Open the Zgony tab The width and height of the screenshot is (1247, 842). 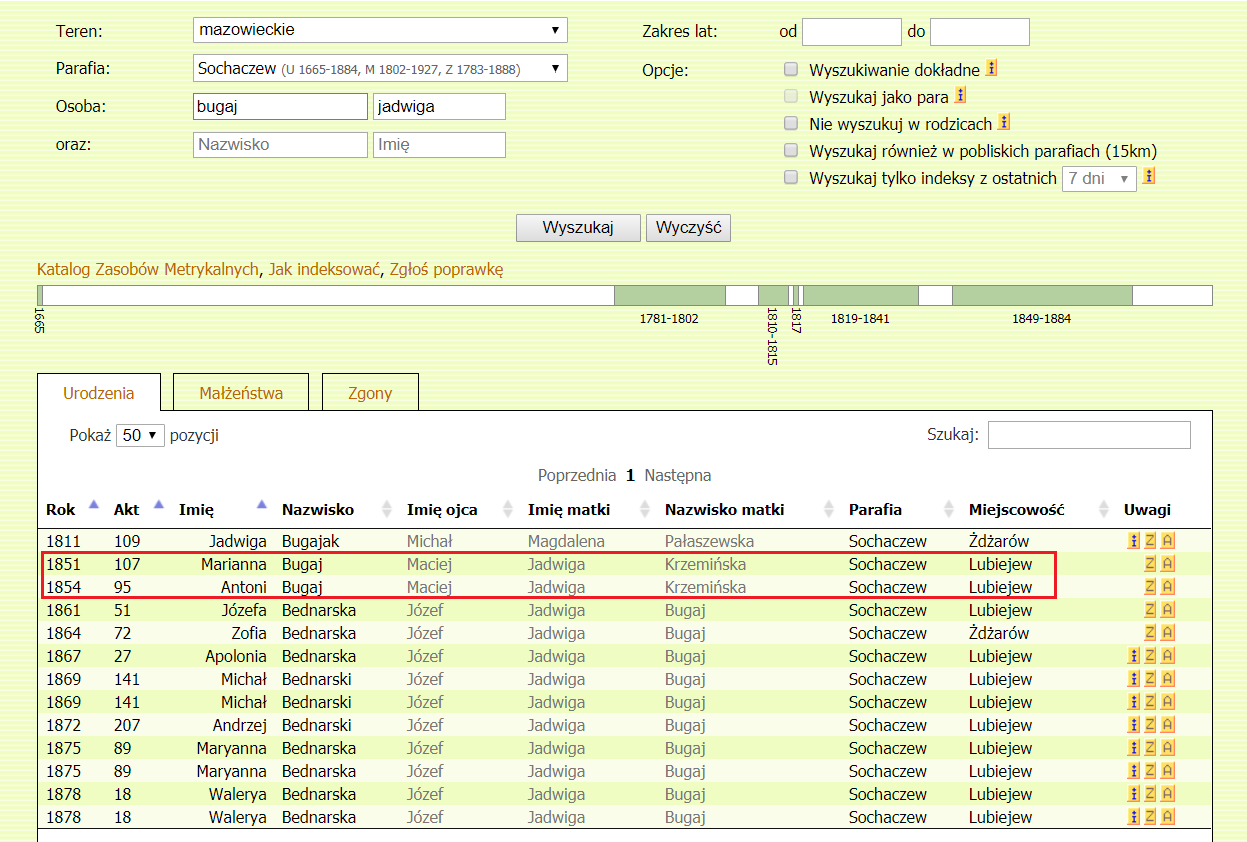[x=370, y=393]
